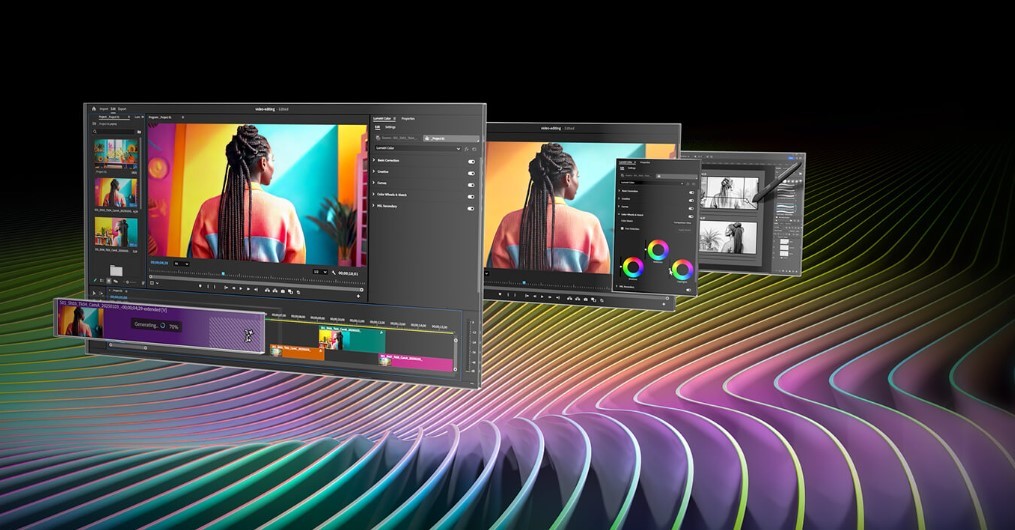Open the Export tab in the top bar
This screenshot has height=530, width=1015.
(122, 109)
